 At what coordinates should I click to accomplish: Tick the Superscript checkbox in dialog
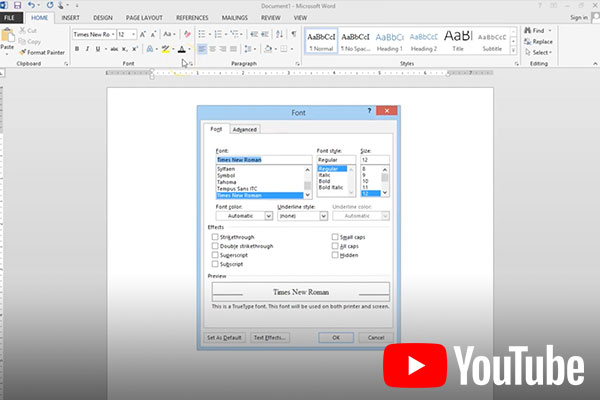pyautogui.click(x=215, y=255)
